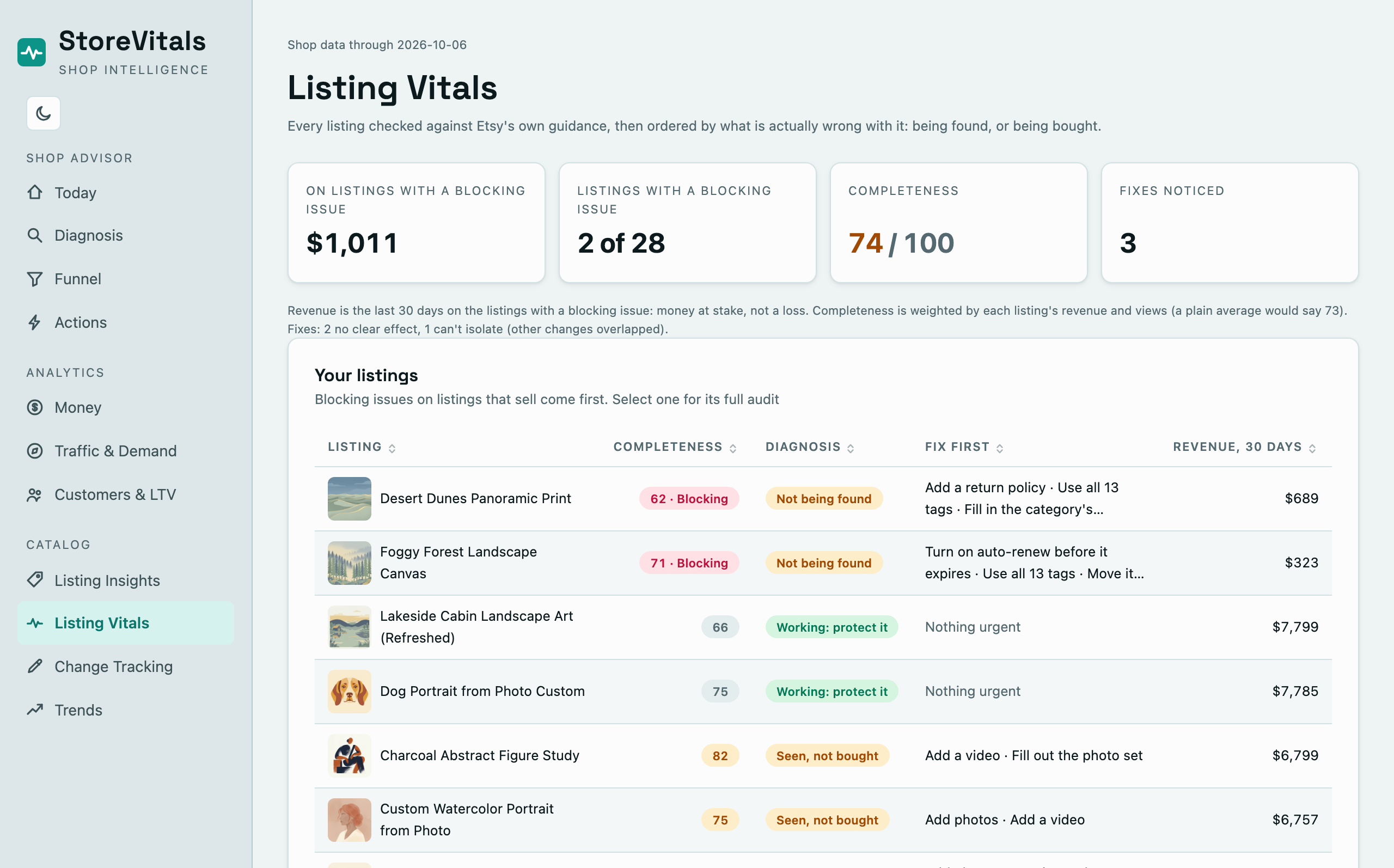Click the Custom Watercolor Portrait thumbnail
Image resolution: width=1394 pixels, height=868 pixels.
[x=350, y=820]
